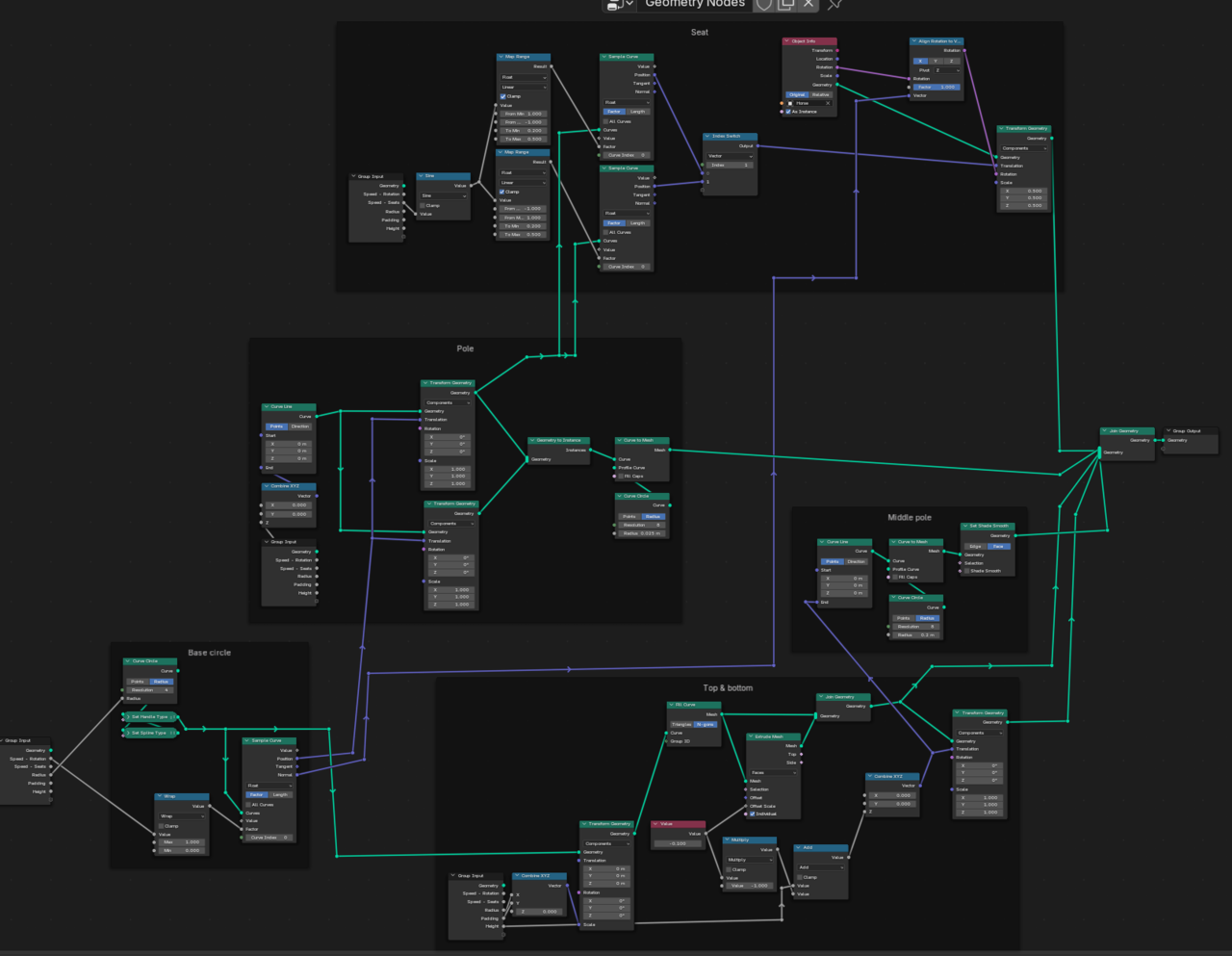Collapse the Geometry to Instance node
This screenshot has height=956, width=1232.
532,440
